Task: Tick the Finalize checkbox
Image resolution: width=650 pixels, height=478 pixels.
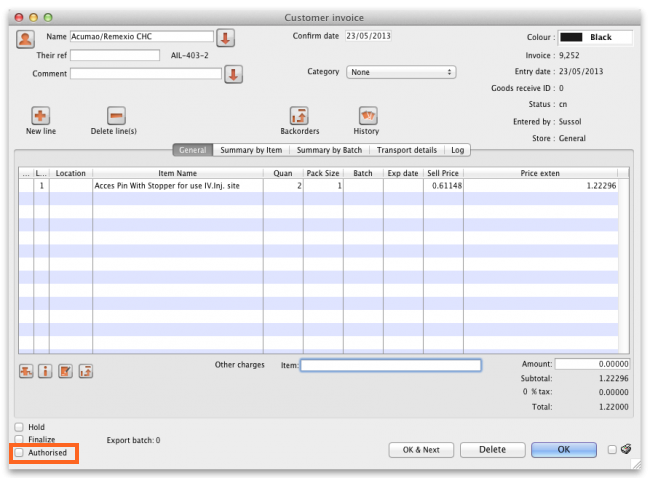Action: click(20, 440)
